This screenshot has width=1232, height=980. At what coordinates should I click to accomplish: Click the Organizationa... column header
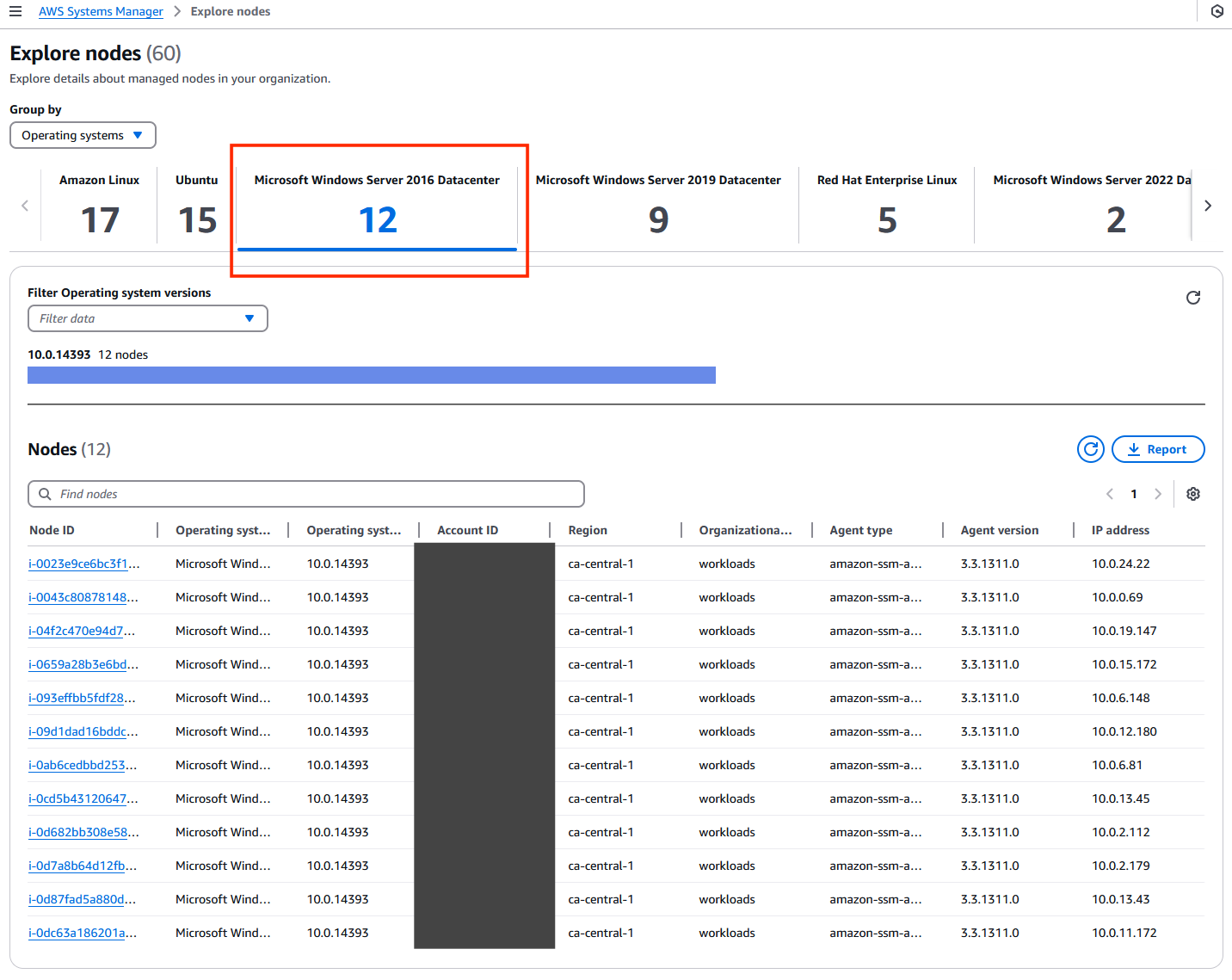[745, 530]
